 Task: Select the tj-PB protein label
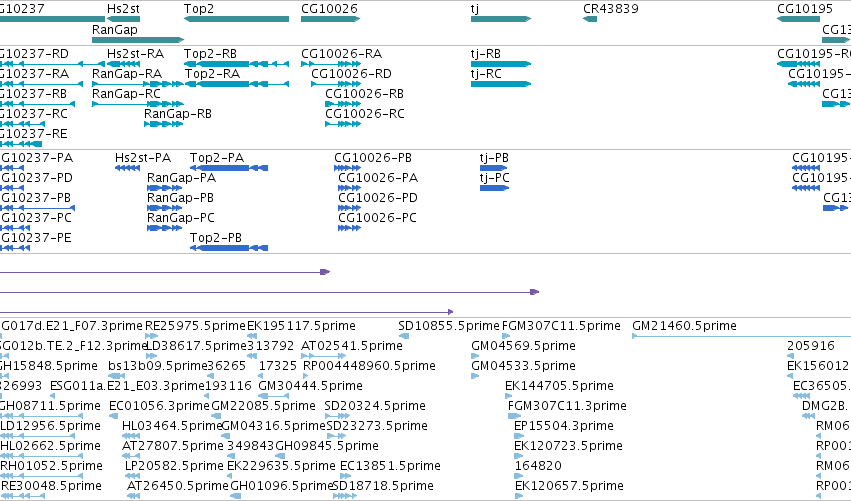tap(494, 158)
